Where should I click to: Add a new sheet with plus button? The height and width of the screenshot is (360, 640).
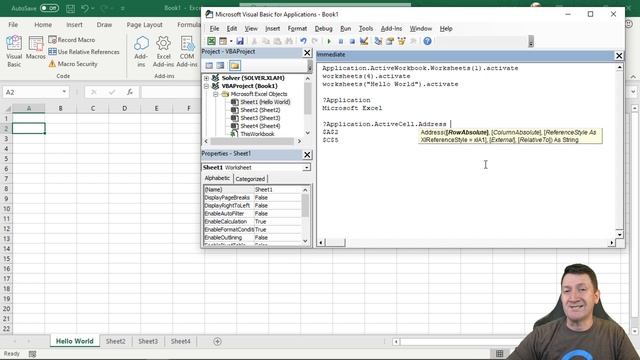[217, 341]
